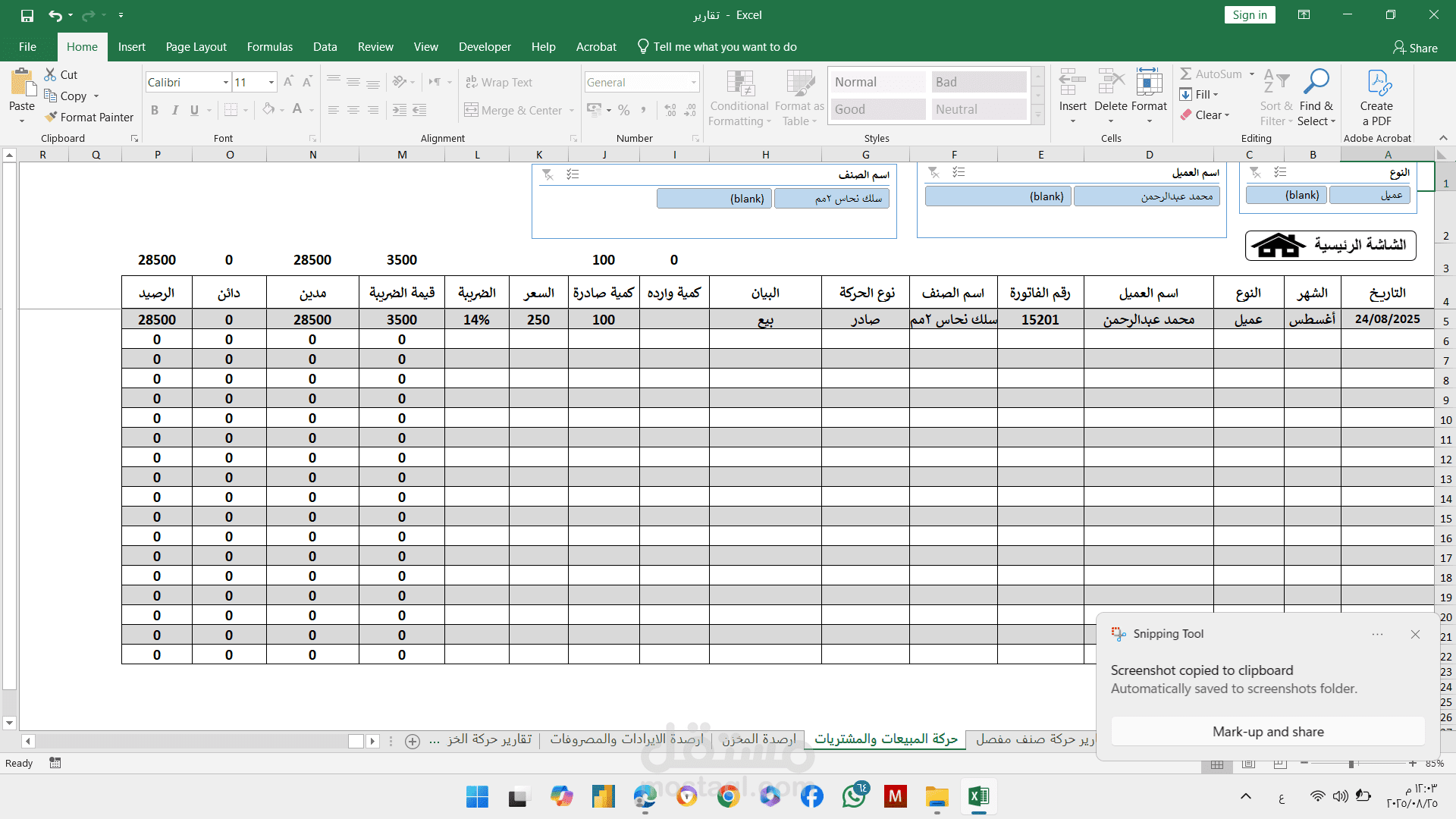The image size is (1456, 819).
Task: Click the home icon button الشاشة الرئيسية
Action: 1330,245
